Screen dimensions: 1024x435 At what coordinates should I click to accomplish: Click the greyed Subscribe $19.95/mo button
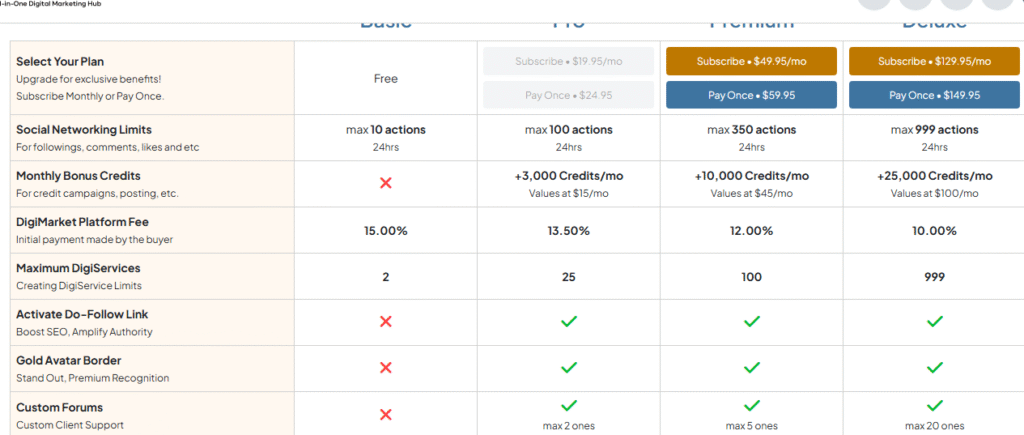tap(568, 61)
